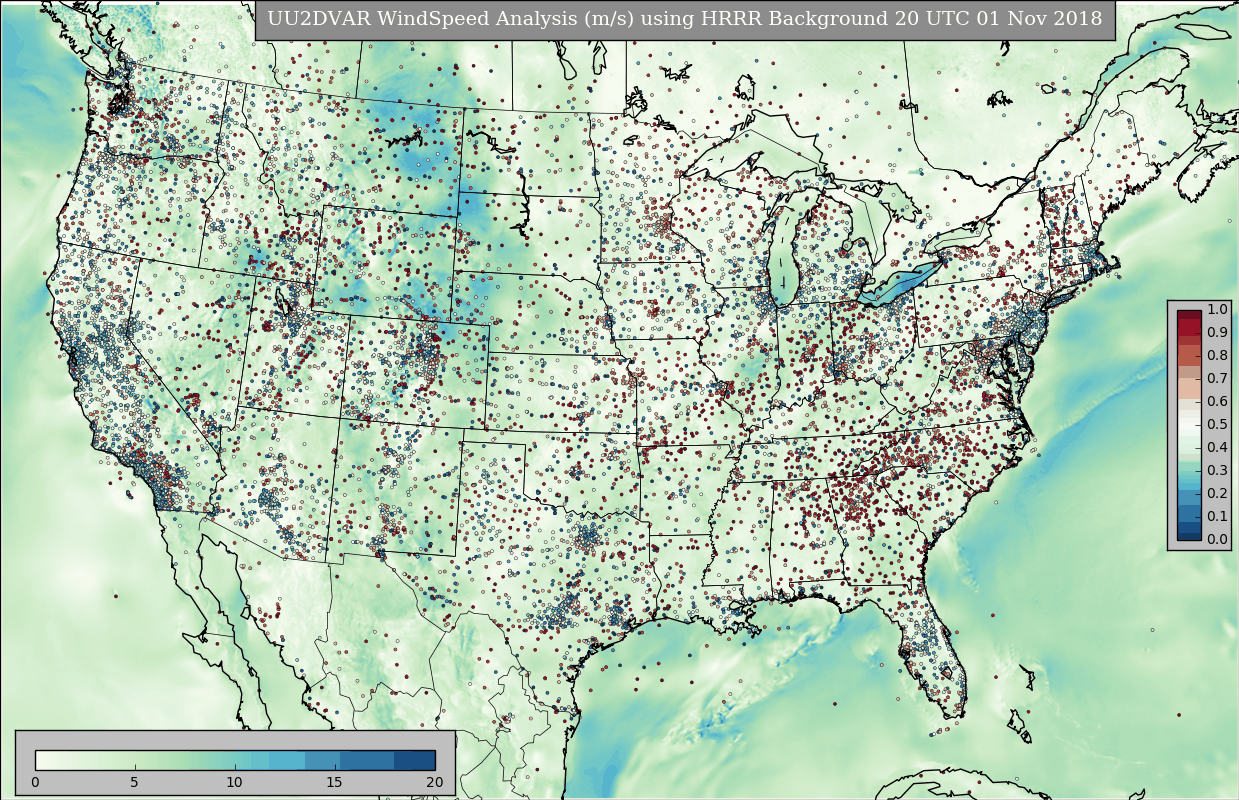Click the 1.0 label on vertical colorbar
The width and height of the screenshot is (1239, 800).
tap(1217, 309)
